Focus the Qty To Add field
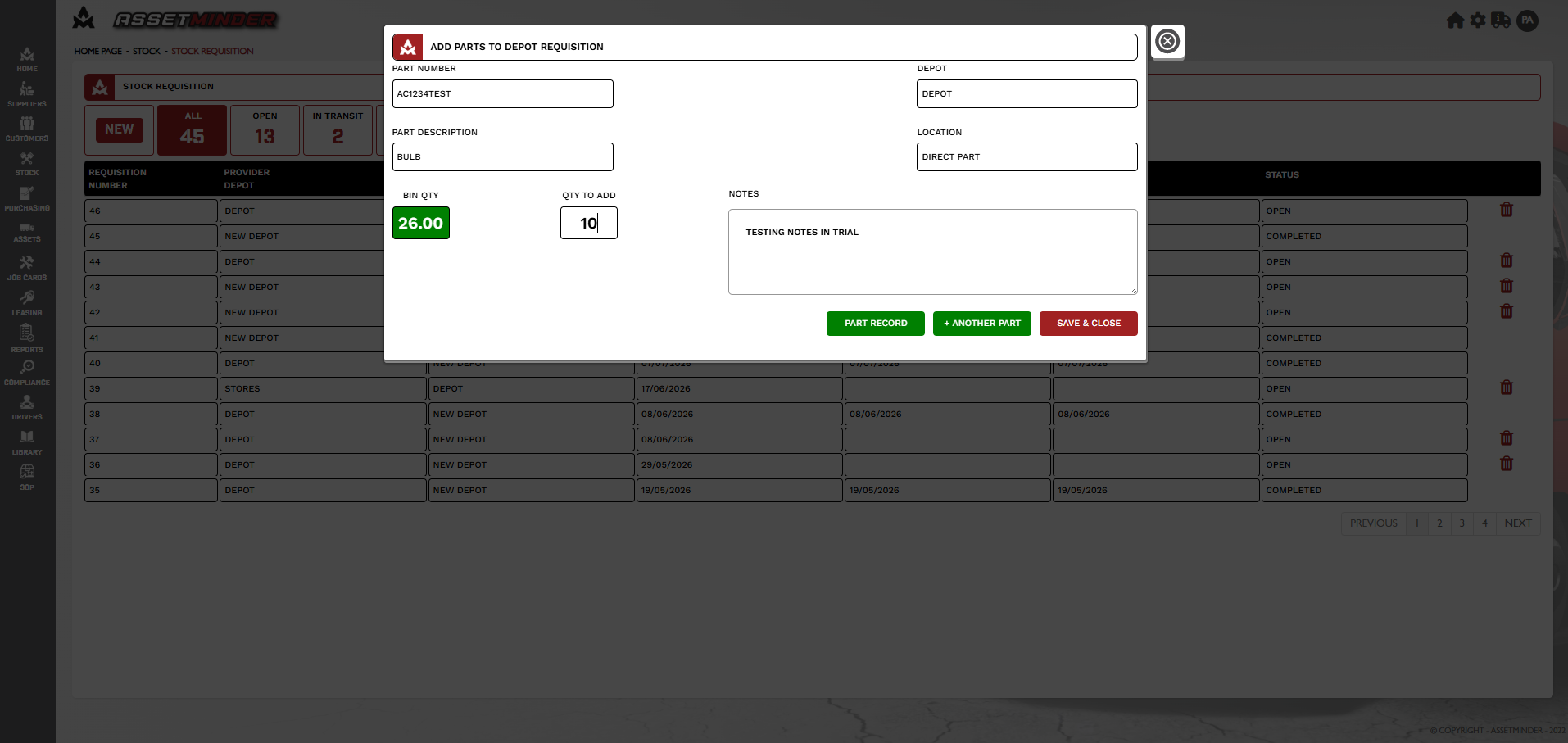The width and height of the screenshot is (1568, 743). pos(589,223)
